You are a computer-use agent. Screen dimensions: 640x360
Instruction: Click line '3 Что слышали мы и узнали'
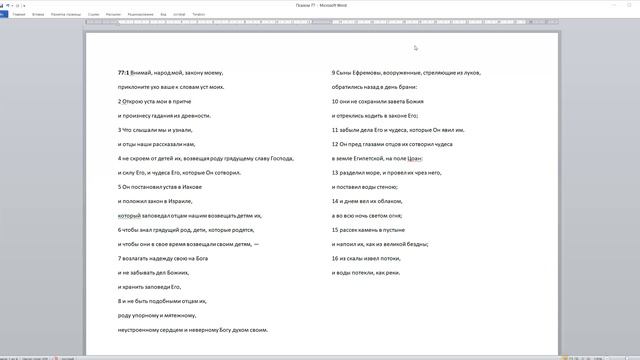pos(155,130)
